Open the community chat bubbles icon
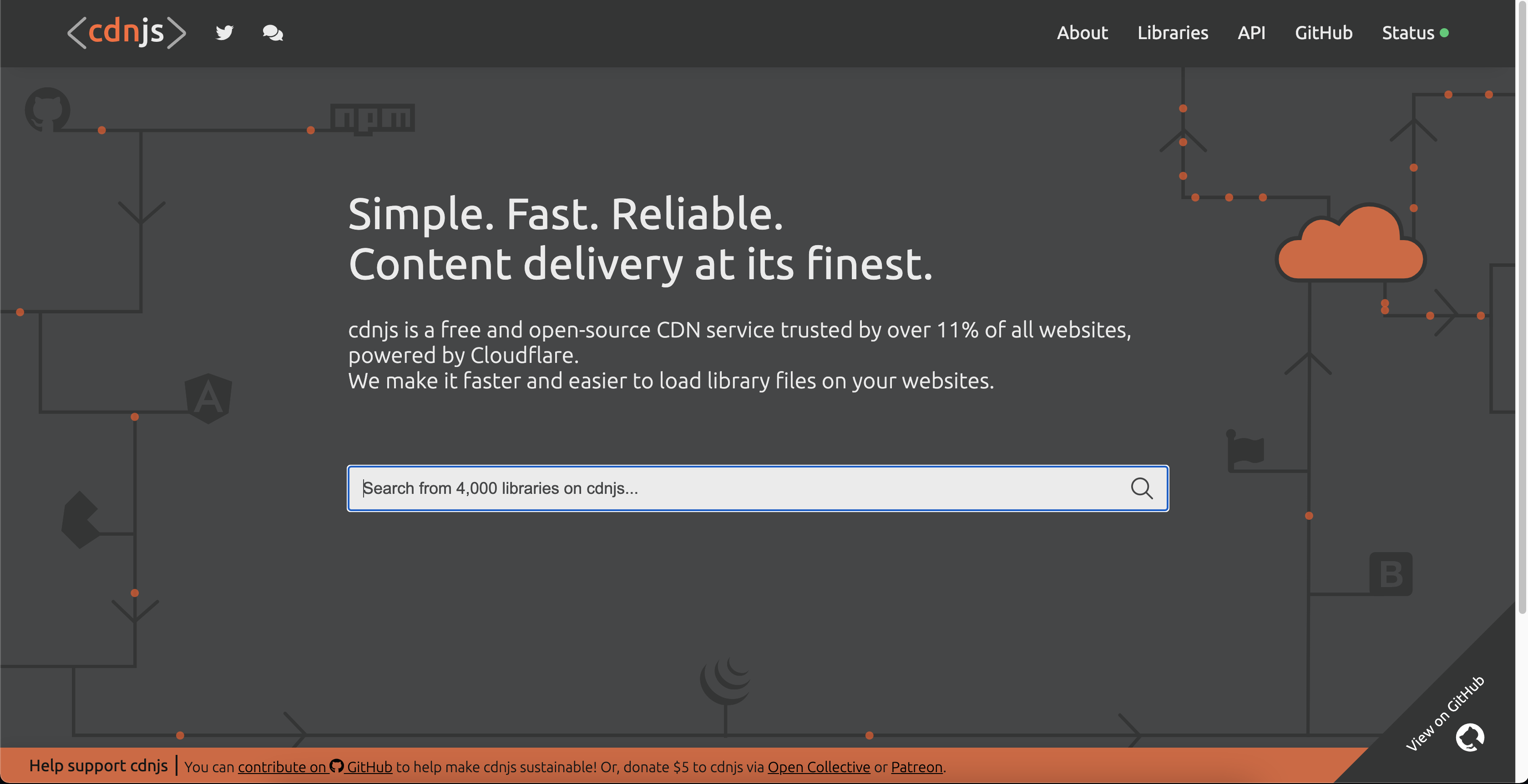The image size is (1528, 784). pyautogui.click(x=272, y=33)
